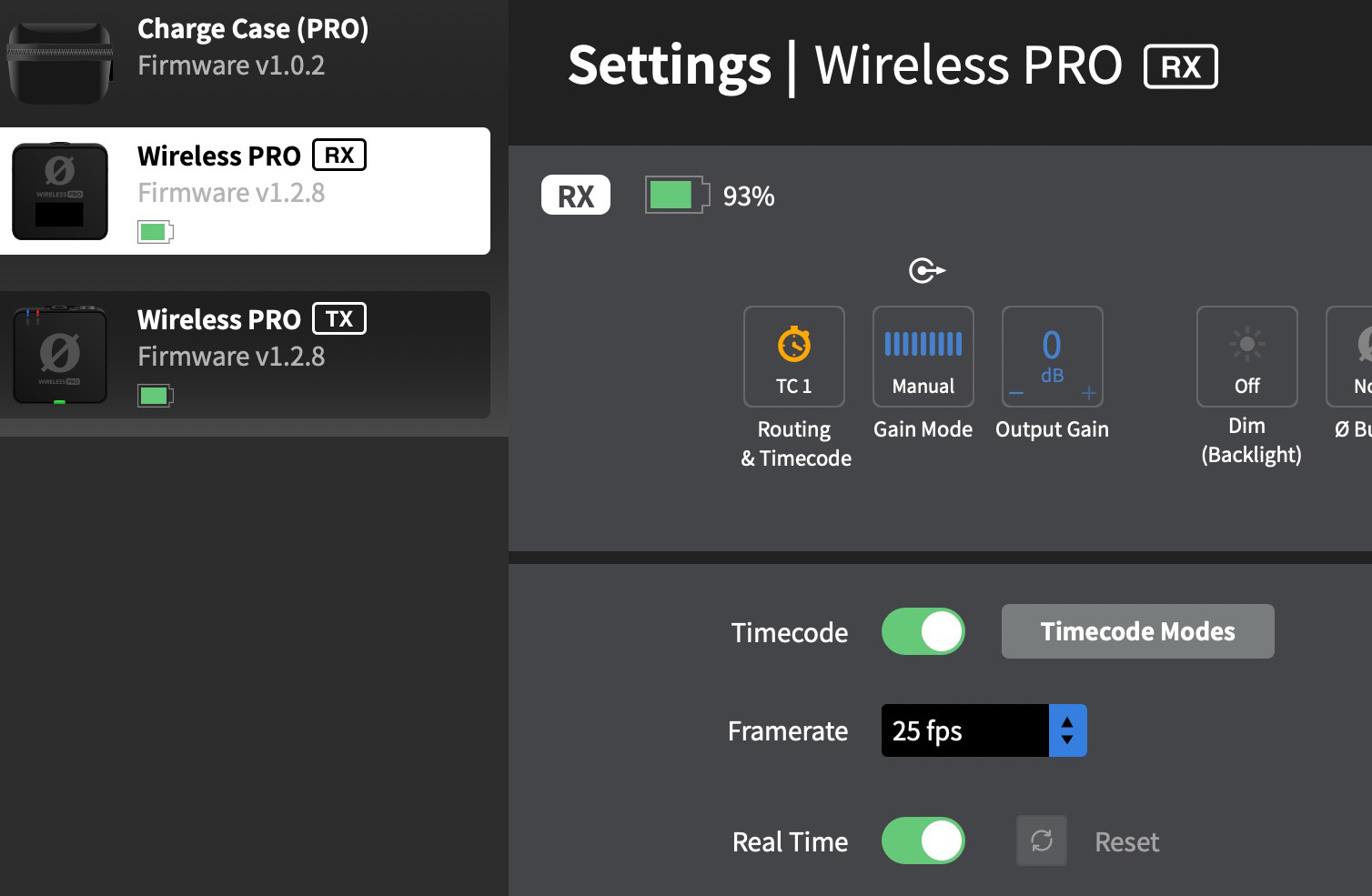The width and height of the screenshot is (1372, 896).
Task: Click the Charge Case (PRO) device thumbnail
Action: (x=59, y=61)
